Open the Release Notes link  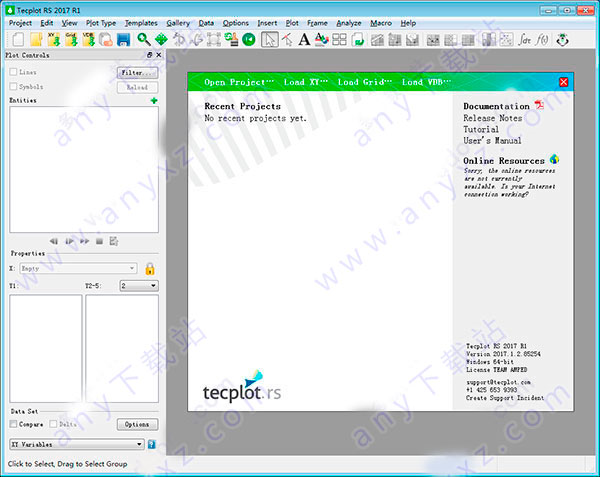(x=492, y=118)
